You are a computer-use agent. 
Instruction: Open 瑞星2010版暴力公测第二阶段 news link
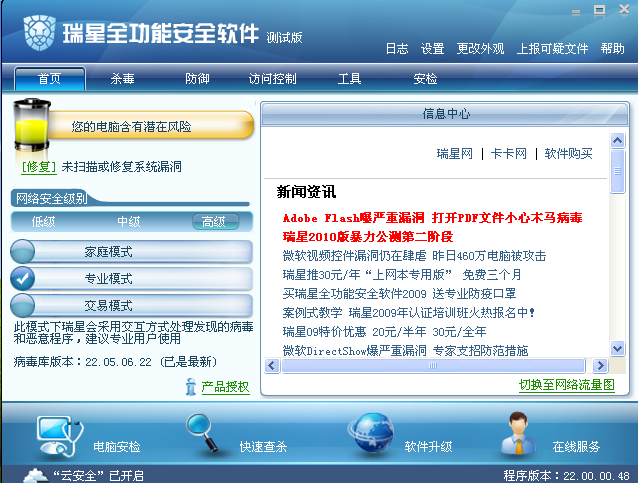[x=368, y=237]
